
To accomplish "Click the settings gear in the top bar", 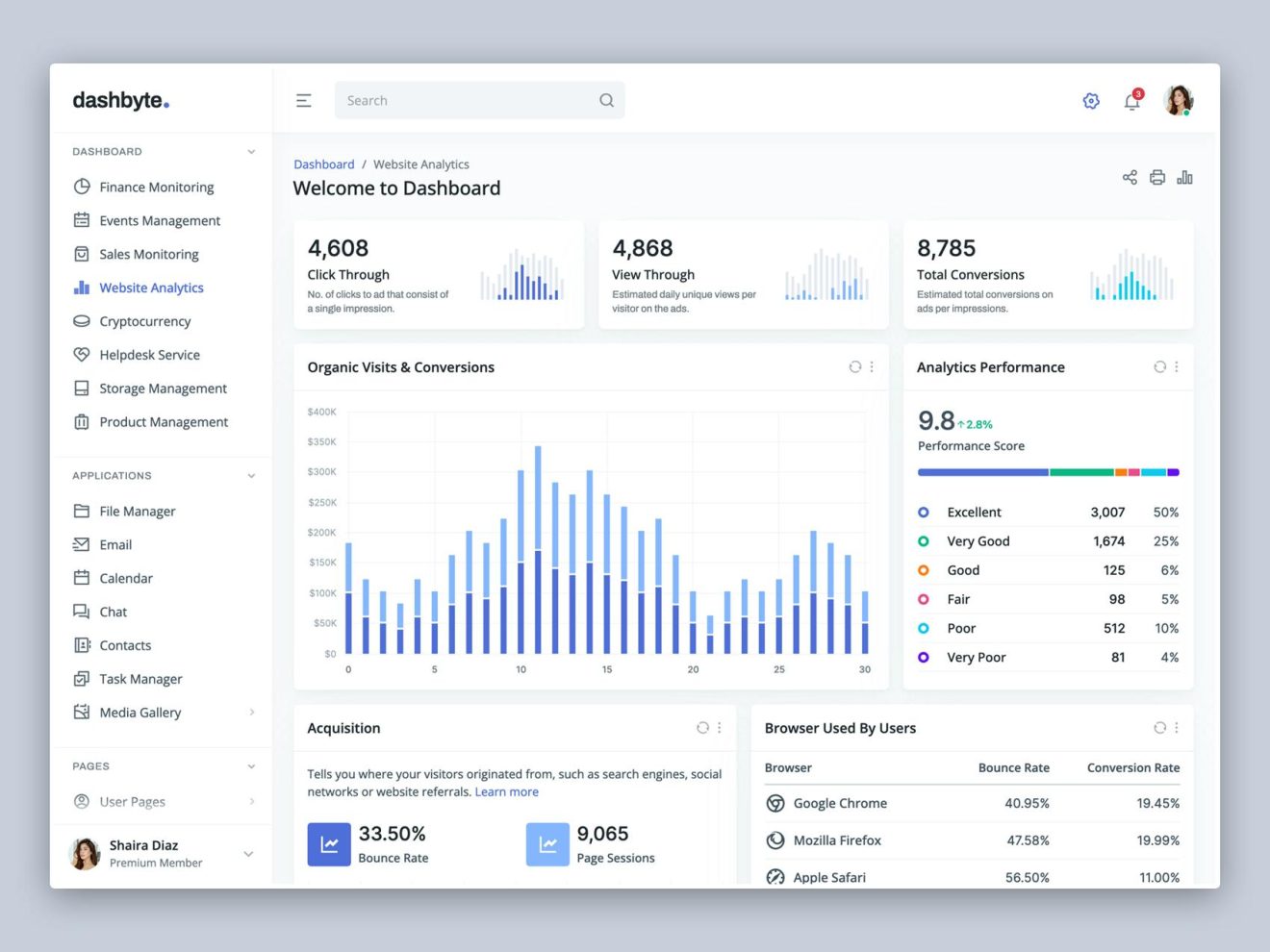I will [x=1091, y=100].
